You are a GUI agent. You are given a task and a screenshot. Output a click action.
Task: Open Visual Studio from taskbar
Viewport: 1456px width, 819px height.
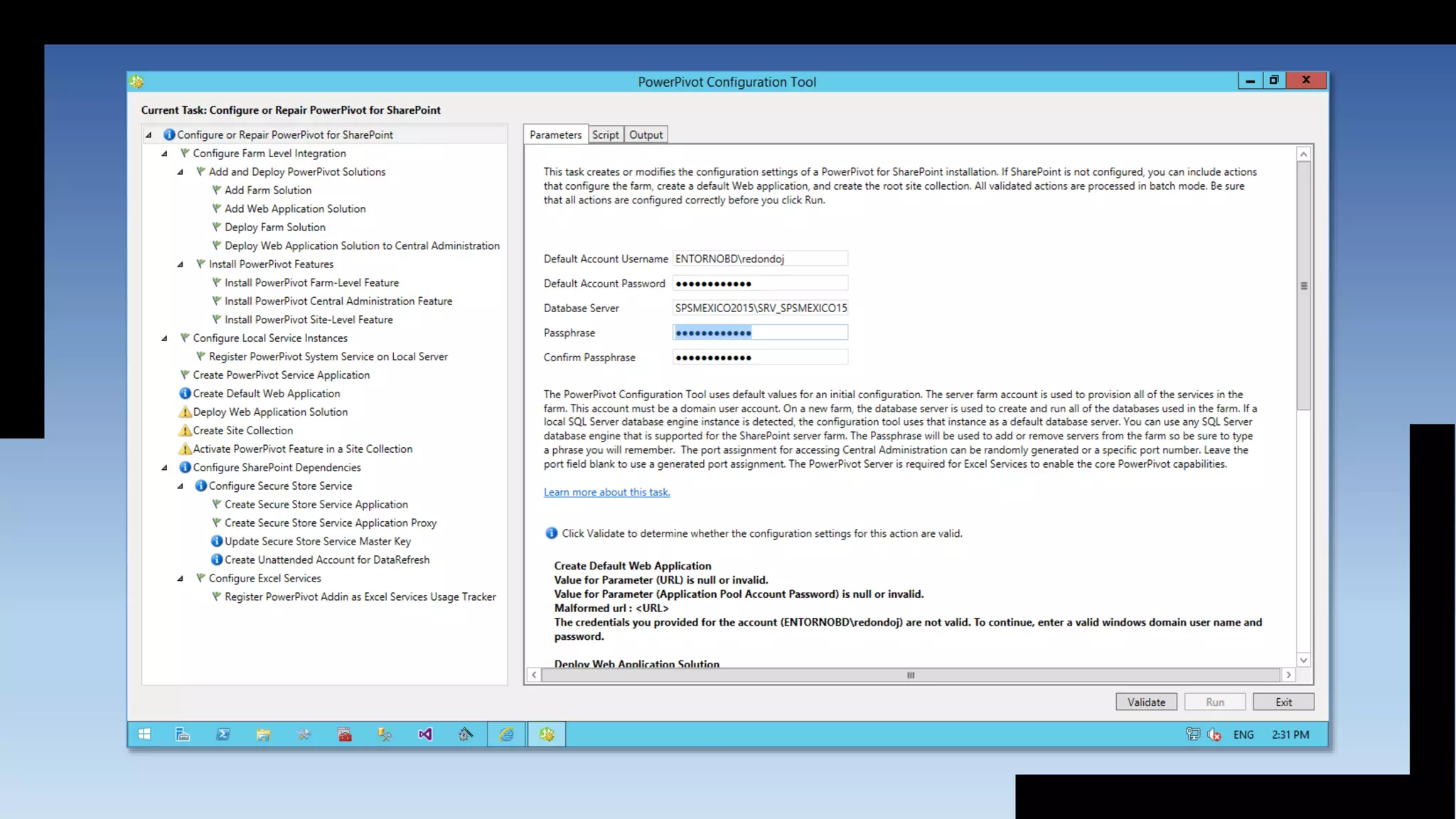click(x=425, y=734)
